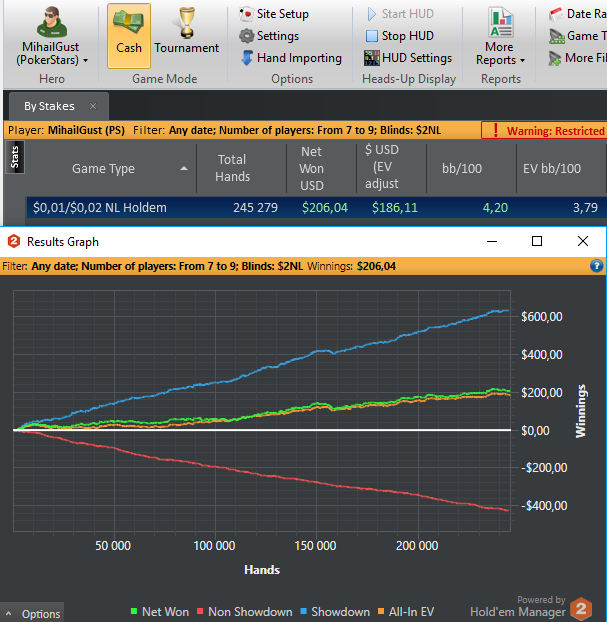Expand the More Reports dropdown arrow
Screen dimensions: 607x622
pyautogui.click(x=522, y=61)
